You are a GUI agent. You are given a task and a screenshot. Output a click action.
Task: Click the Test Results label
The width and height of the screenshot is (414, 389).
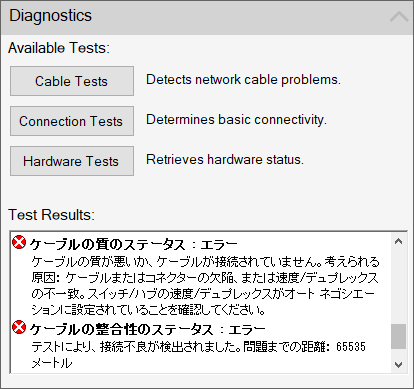pos(52,215)
